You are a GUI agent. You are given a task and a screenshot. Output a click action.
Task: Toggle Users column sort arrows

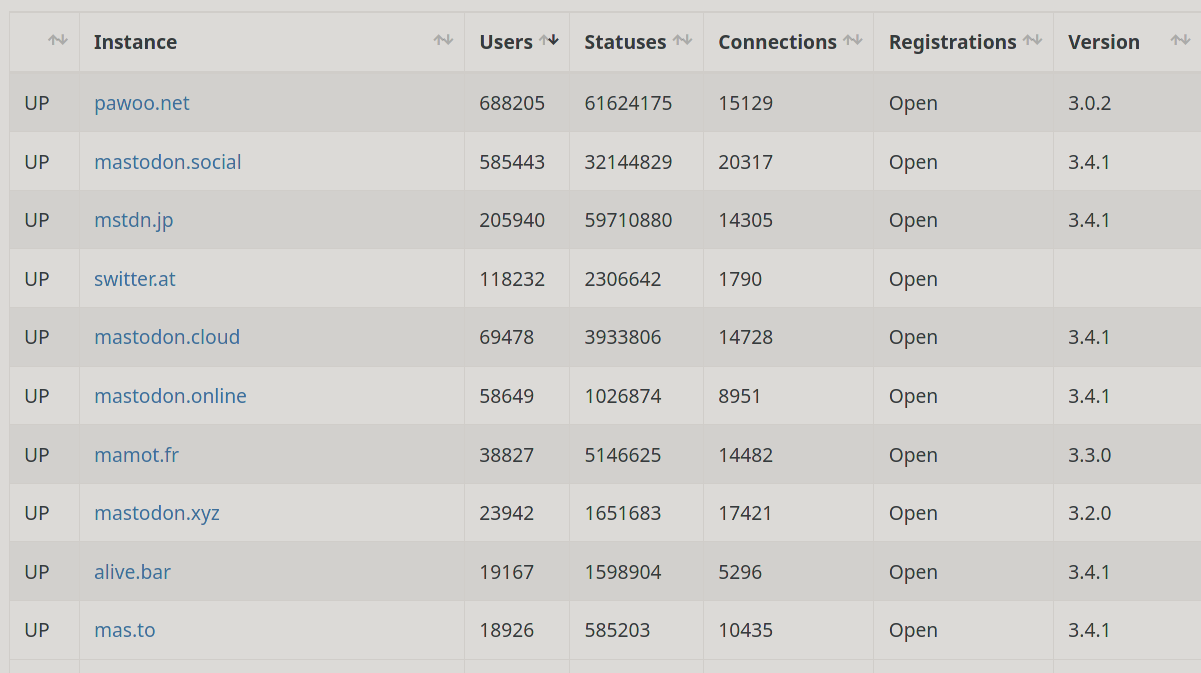pyautogui.click(x=549, y=40)
